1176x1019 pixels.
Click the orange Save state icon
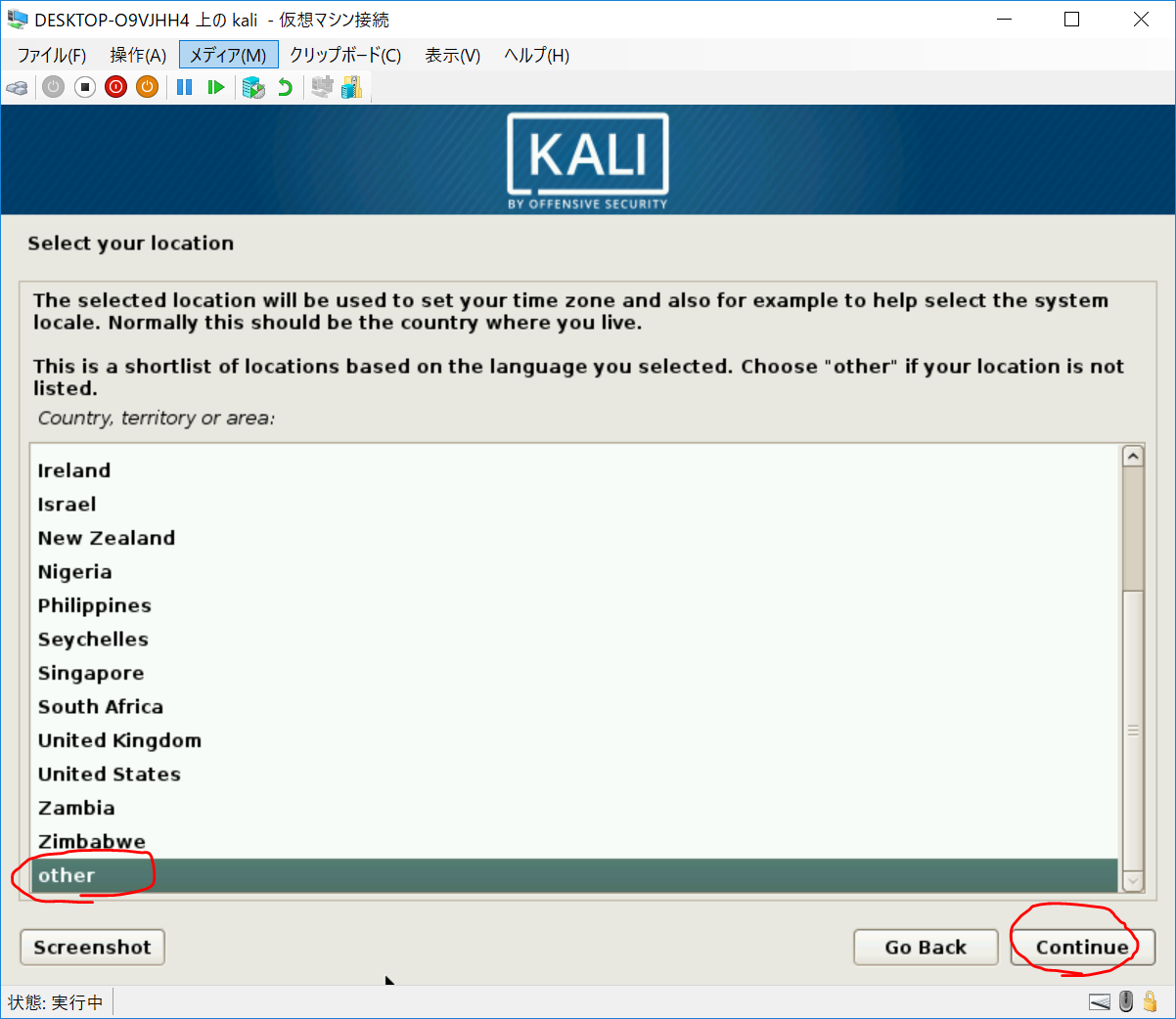[x=147, y=87]
